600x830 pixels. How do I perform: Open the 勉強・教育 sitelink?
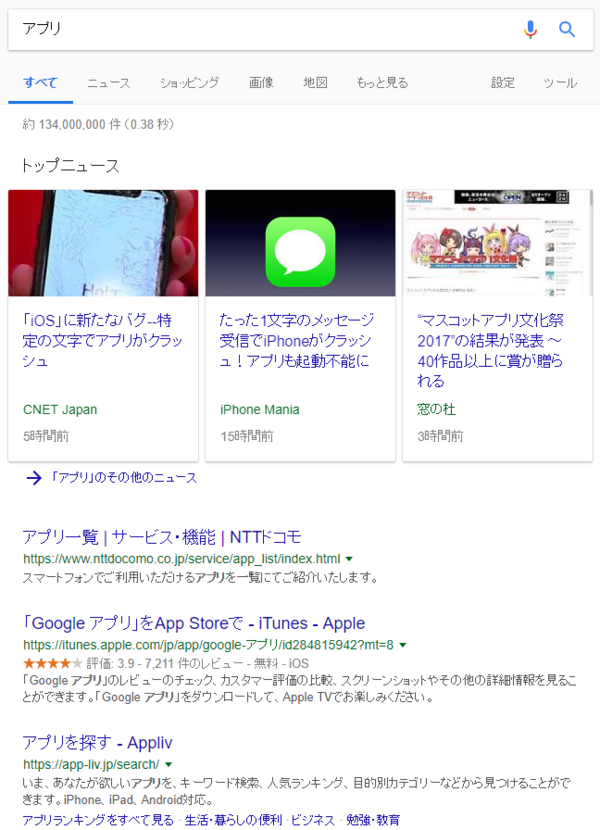pyautogui.click(x=373, y=820)
